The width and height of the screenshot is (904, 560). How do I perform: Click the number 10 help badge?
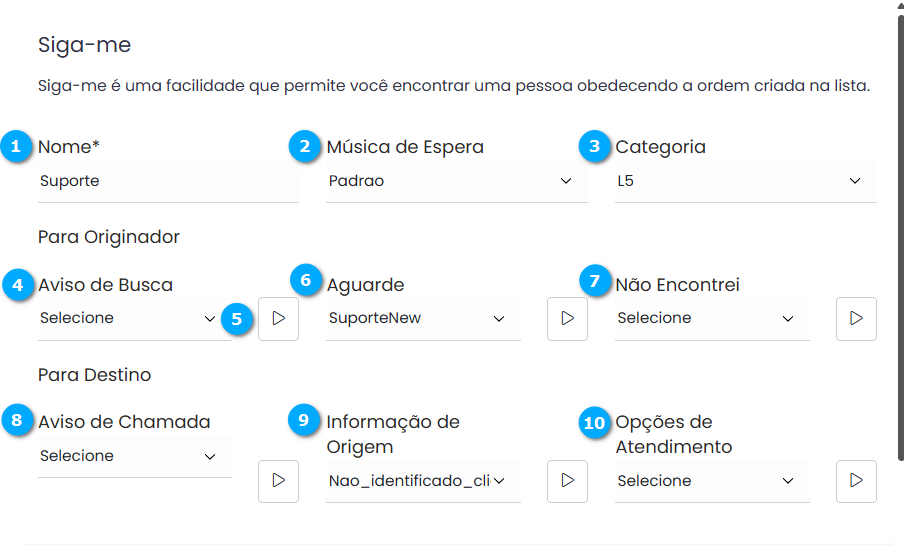pyautogui.click(x=594, y=423)
